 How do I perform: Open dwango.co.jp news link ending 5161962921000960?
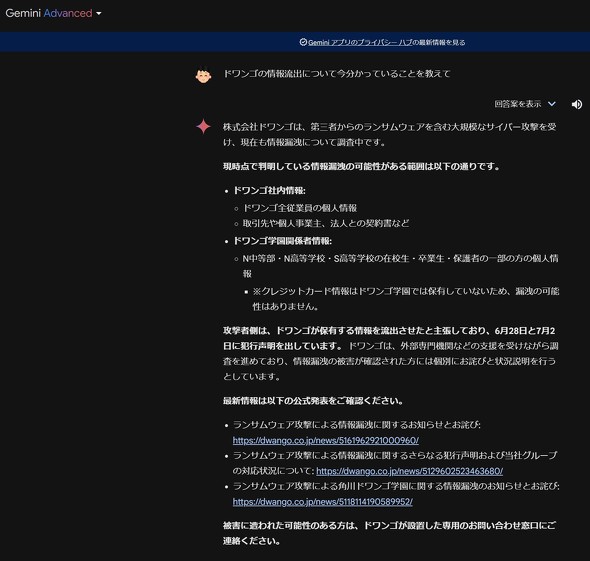pos(325,440)
